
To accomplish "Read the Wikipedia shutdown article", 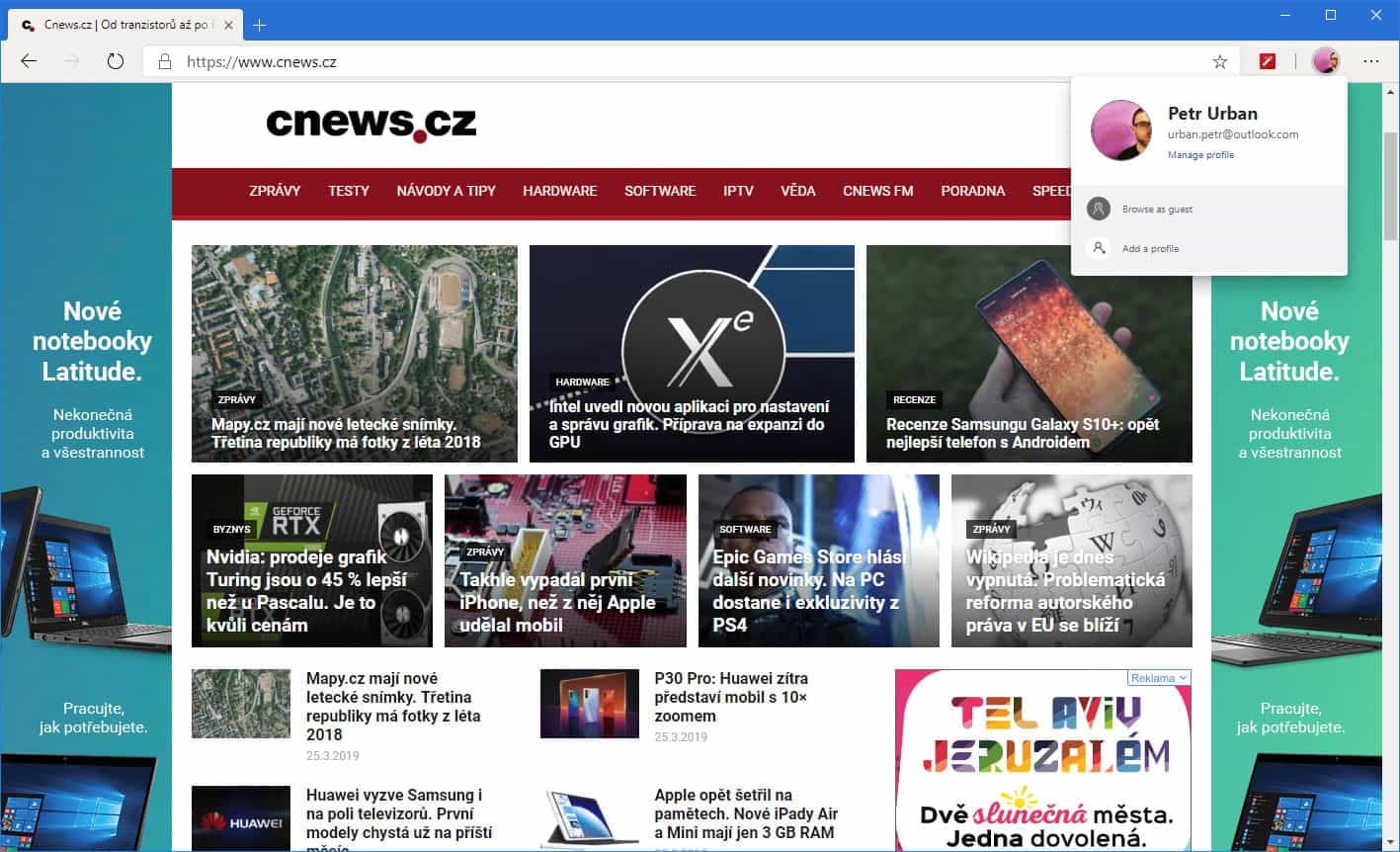I will (1072, 561).
